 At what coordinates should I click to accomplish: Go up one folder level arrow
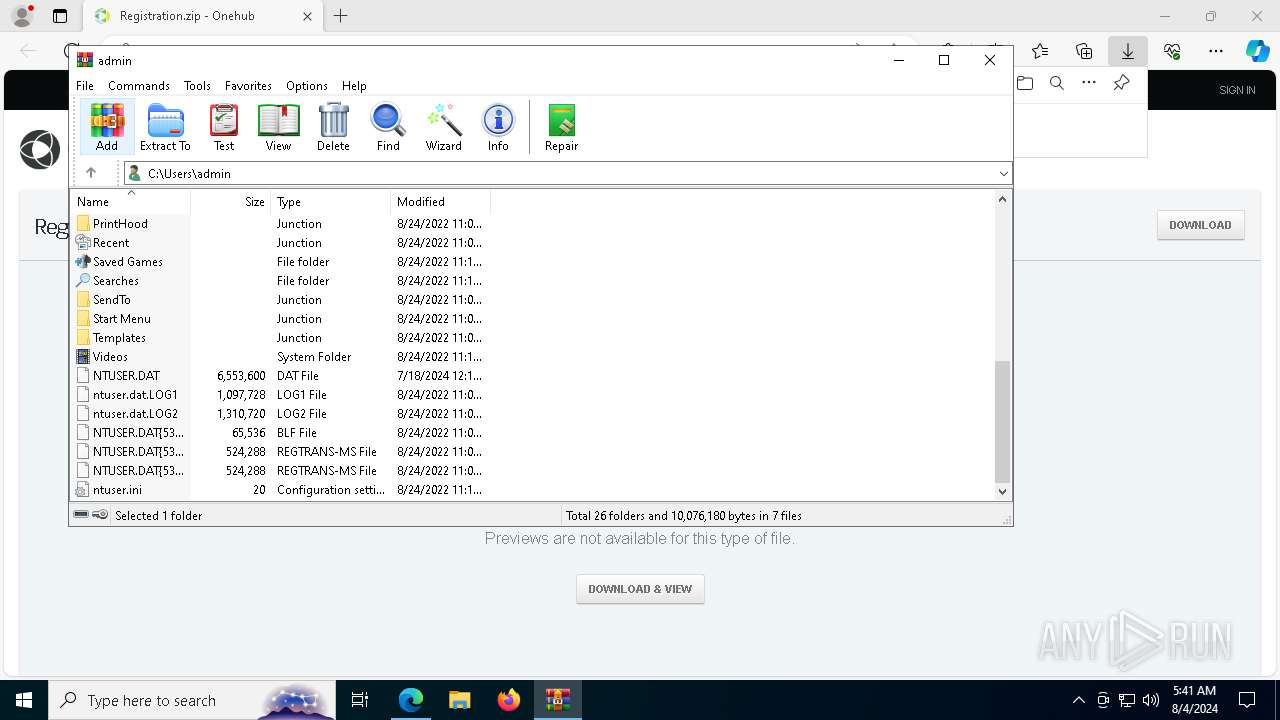click(x=91, y=173)
